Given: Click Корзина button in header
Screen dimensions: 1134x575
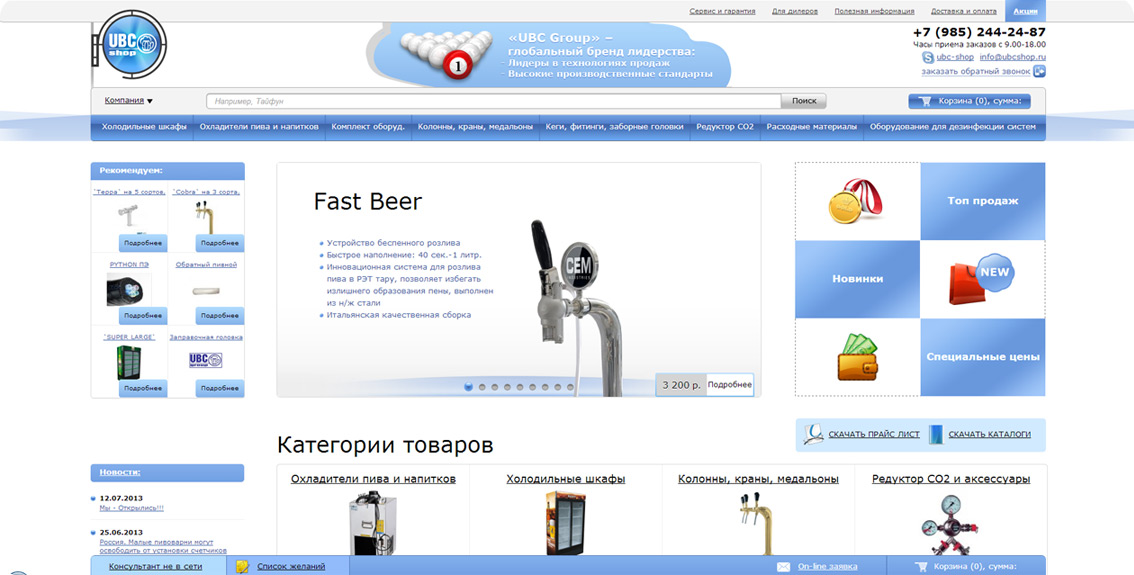Looking at the screenshot, I should click(x=969, y=101).
